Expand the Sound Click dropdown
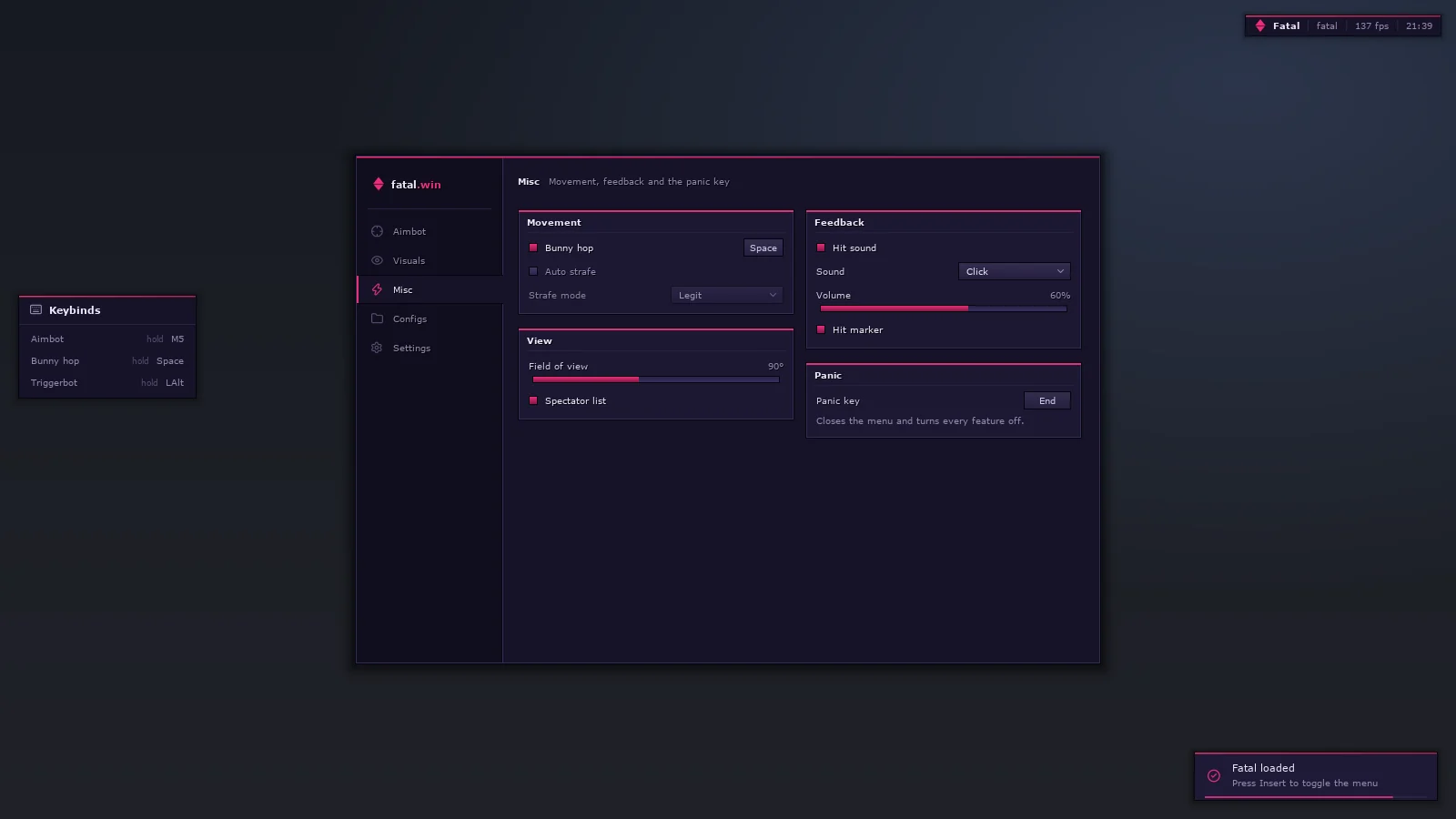This screenshot has width=1456, height=819. (x=1015, y=271)
